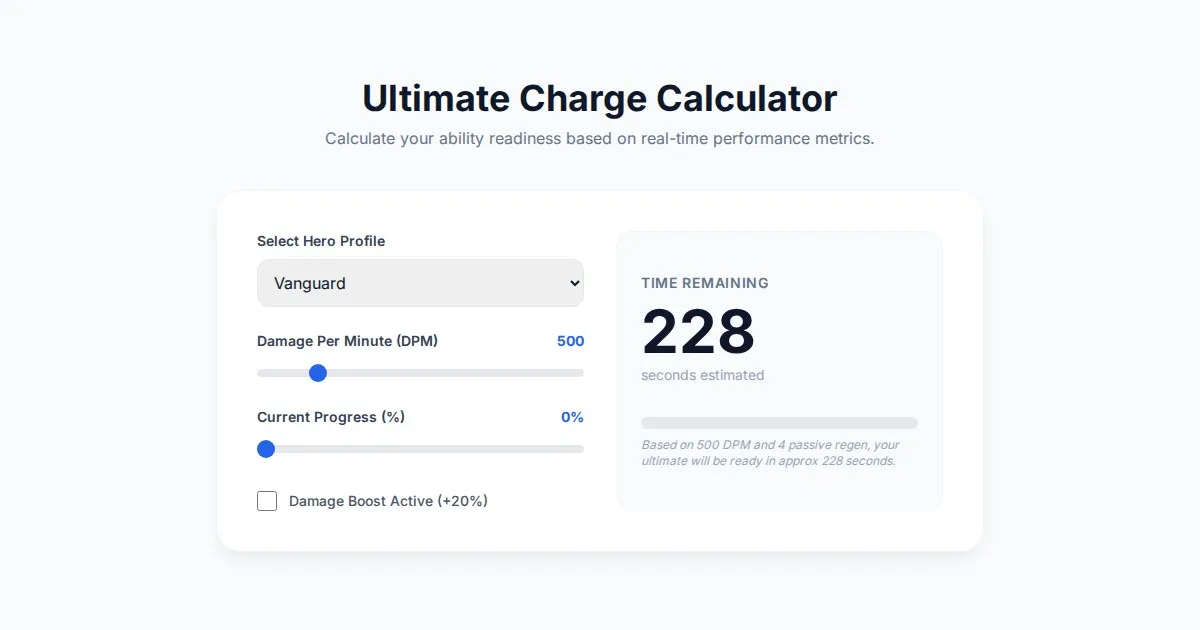The height and width of the screenshot is (630, 1200).
Task: Click the 'Damage Per Minute (DPM)' label
Action: coord(347,341)
